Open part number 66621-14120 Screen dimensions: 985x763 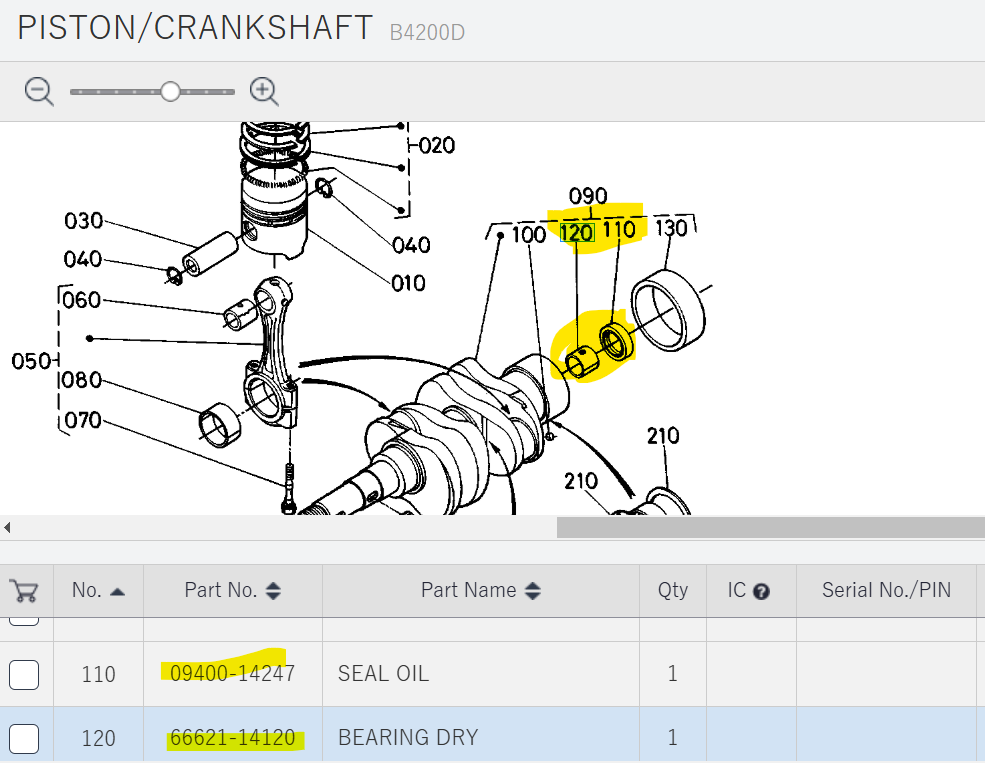coord(232,738)
